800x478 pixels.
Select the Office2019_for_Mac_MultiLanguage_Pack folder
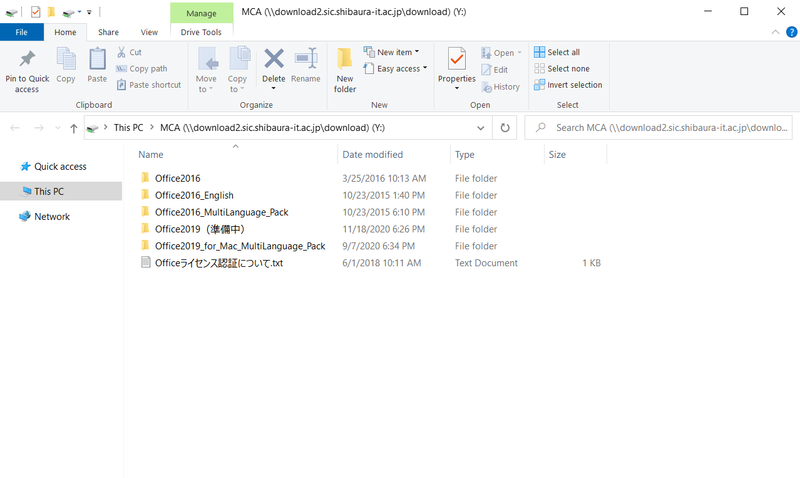240,245
